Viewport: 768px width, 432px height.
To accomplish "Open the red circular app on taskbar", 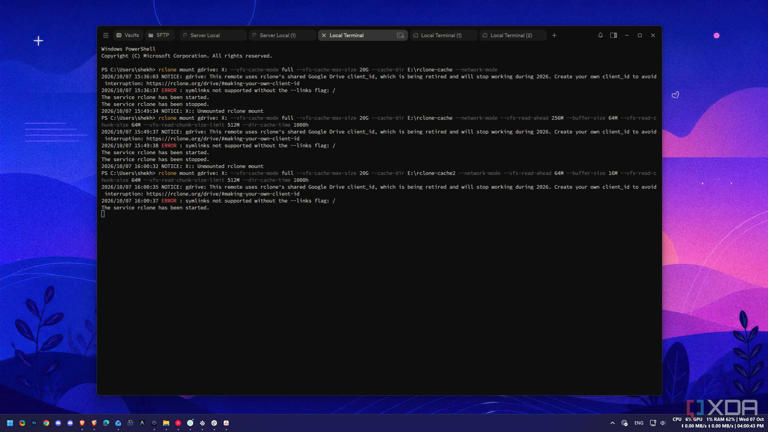I will click(178, 423).
